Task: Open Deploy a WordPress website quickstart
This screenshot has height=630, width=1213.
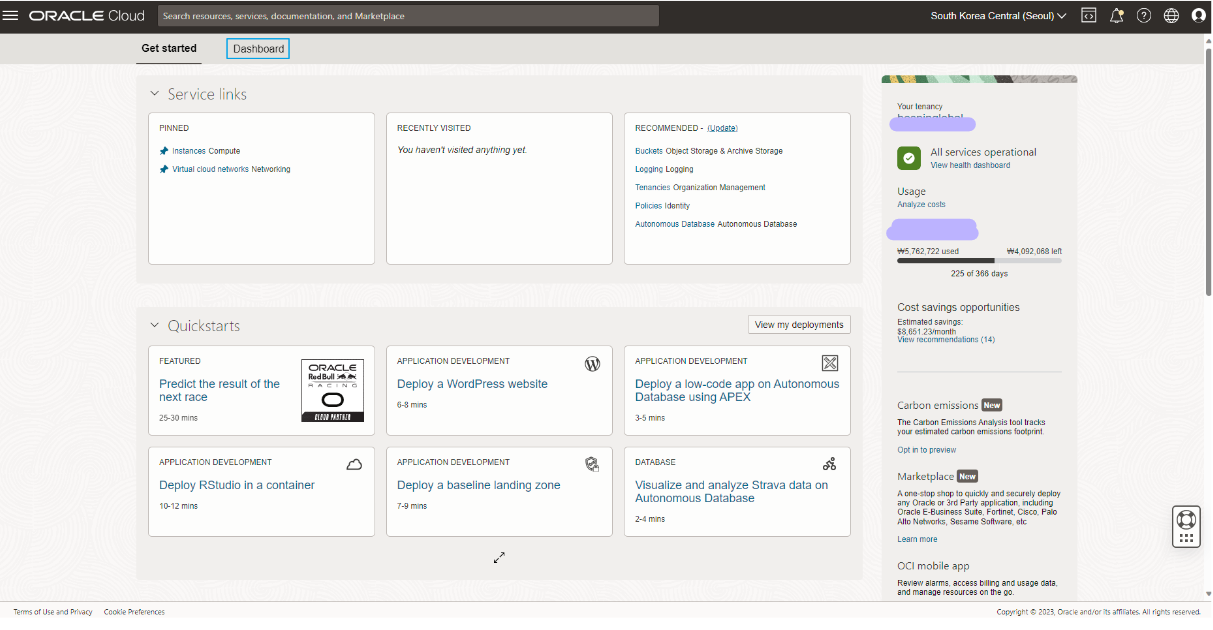Action: [x=472, y=384]
